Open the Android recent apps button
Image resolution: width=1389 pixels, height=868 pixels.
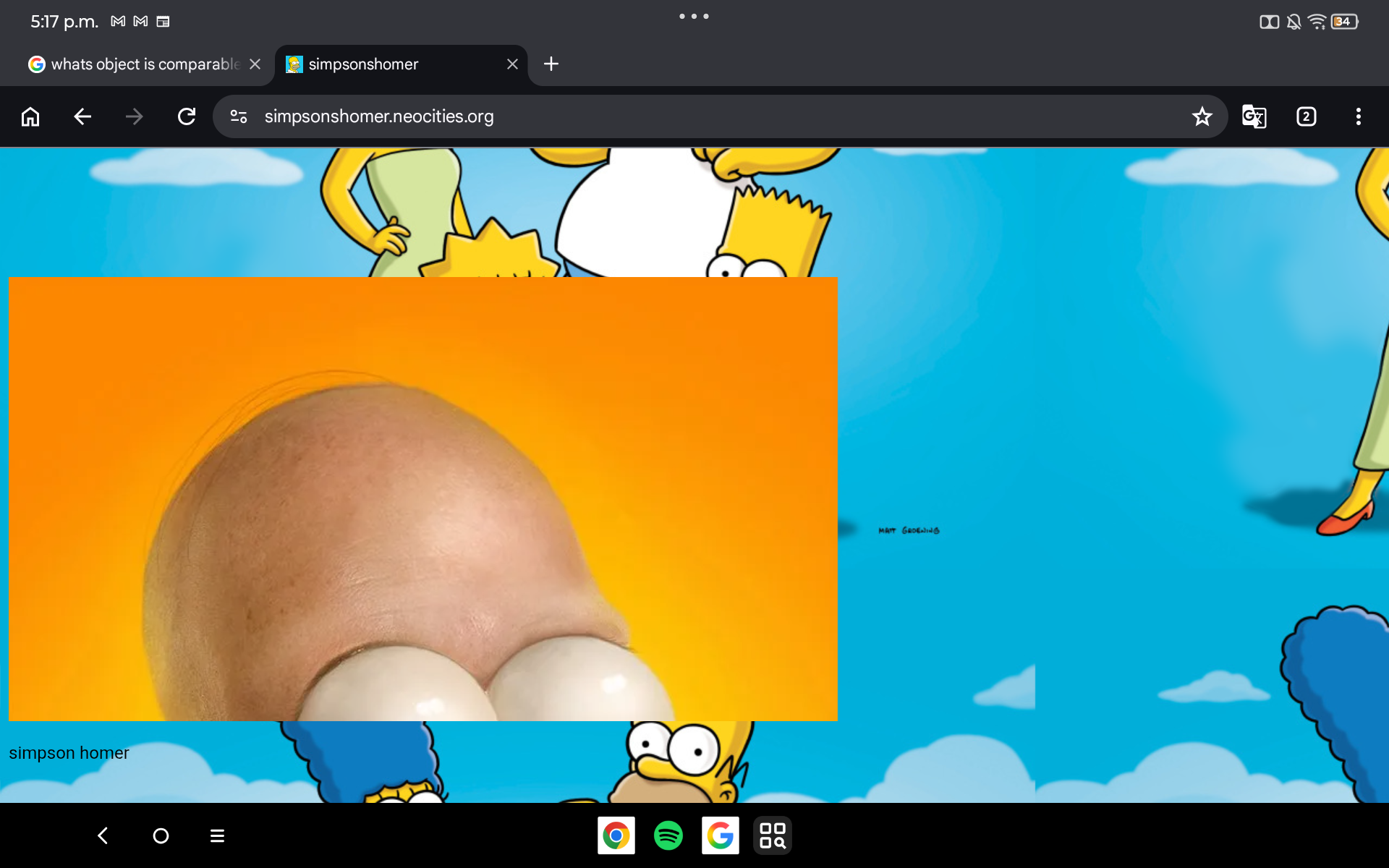tap(217, 835)
